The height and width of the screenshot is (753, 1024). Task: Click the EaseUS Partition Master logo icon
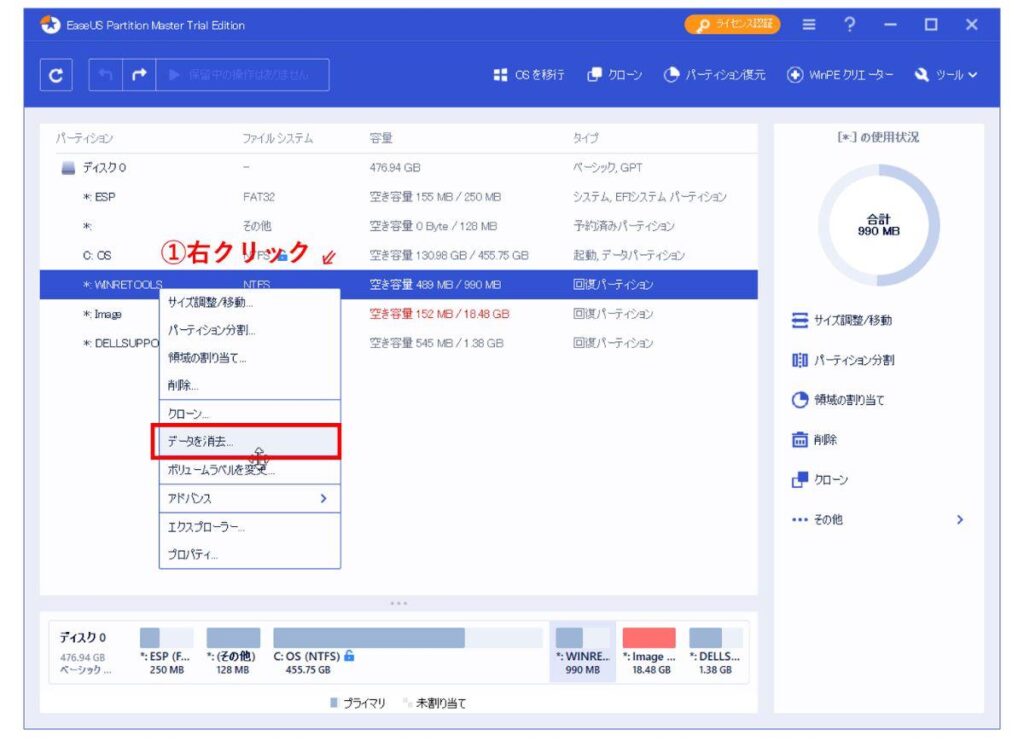tap(50, 25)
